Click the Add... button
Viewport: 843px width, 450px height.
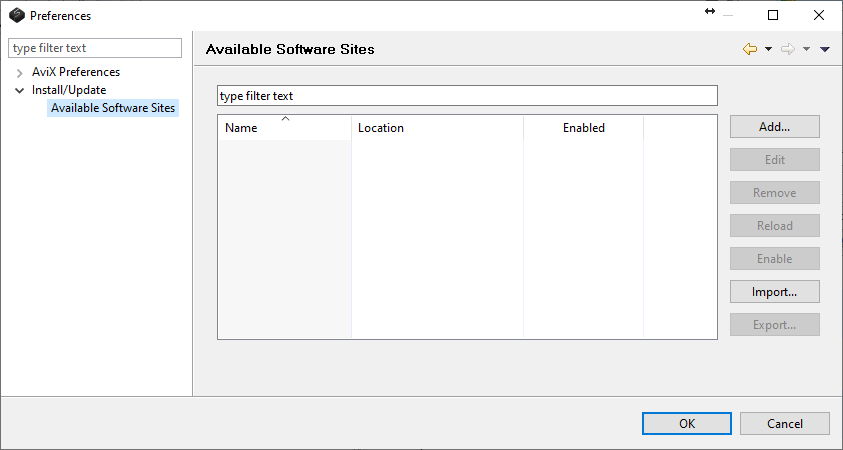tap(774, 127)
